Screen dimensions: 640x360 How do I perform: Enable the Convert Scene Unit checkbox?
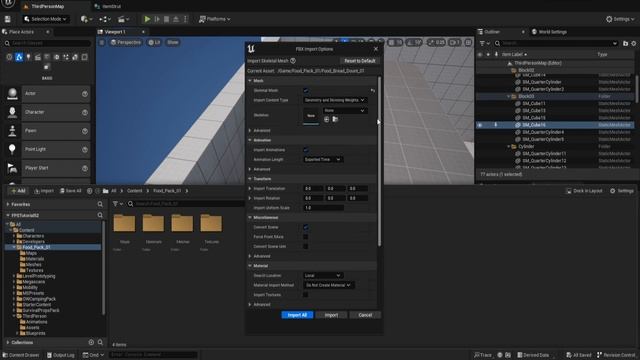(x=306, y=247)
